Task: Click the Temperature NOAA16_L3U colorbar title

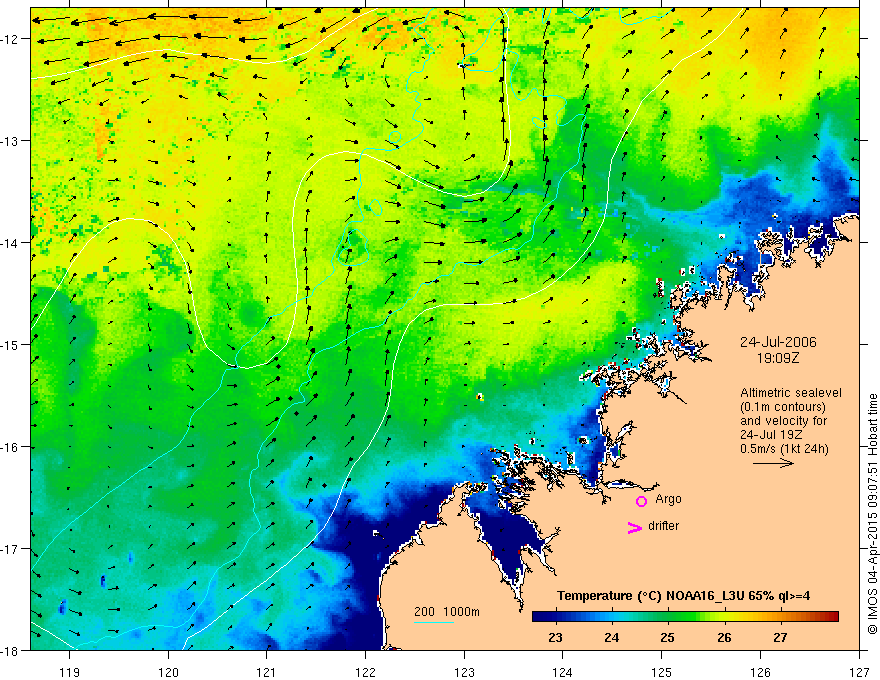Action: click(x=683, y=596)
